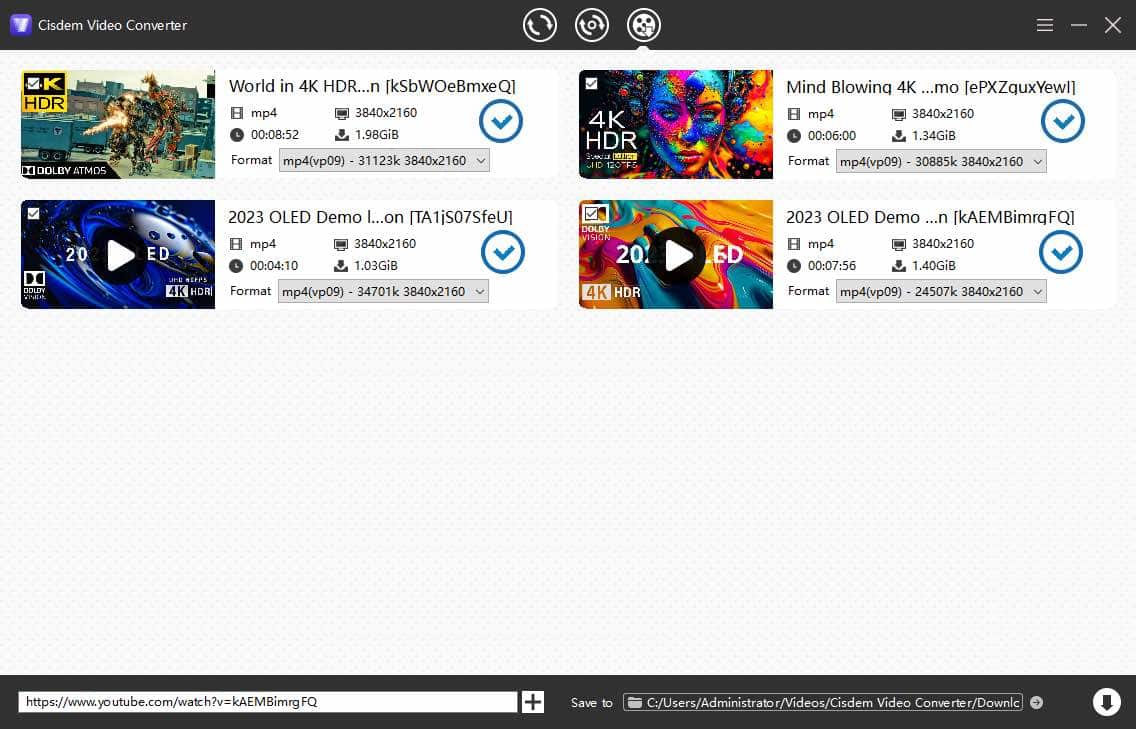This screenshot has width=1136, height=729.
Task: Click the duration text "00:06:00"
Action: [832, 136]
